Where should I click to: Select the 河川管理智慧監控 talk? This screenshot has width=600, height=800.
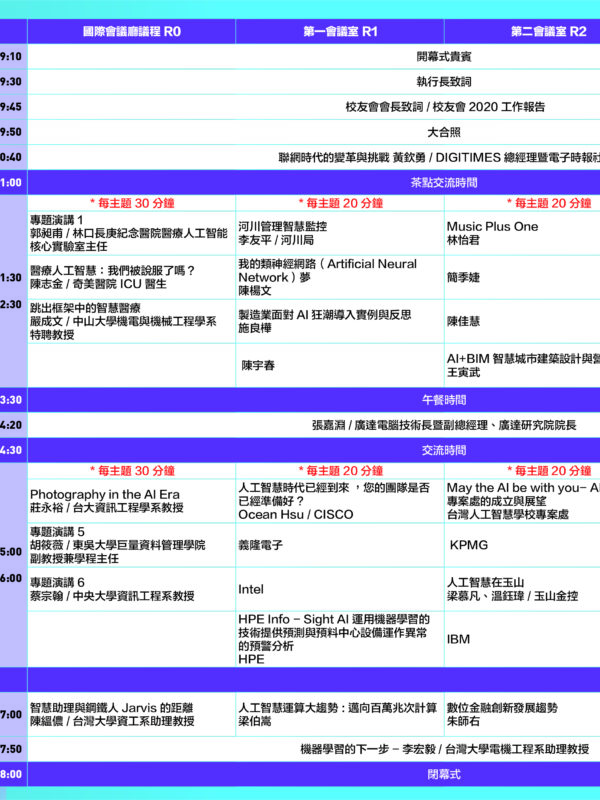[x=289, y=227]
